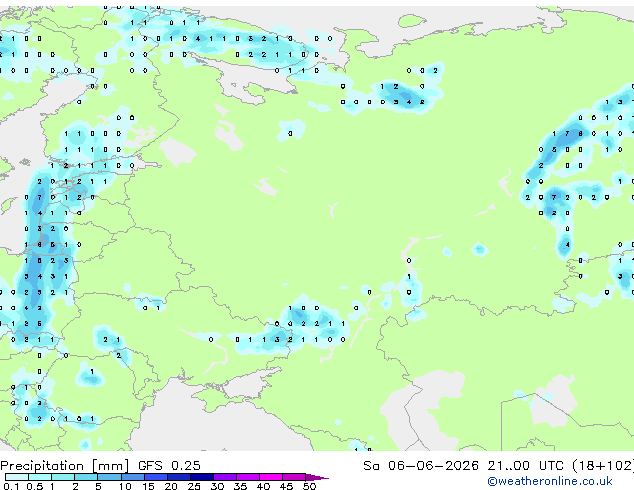Click the legend label '0.1'
This screenshot has height=490, width=634.
click(11, 486)
